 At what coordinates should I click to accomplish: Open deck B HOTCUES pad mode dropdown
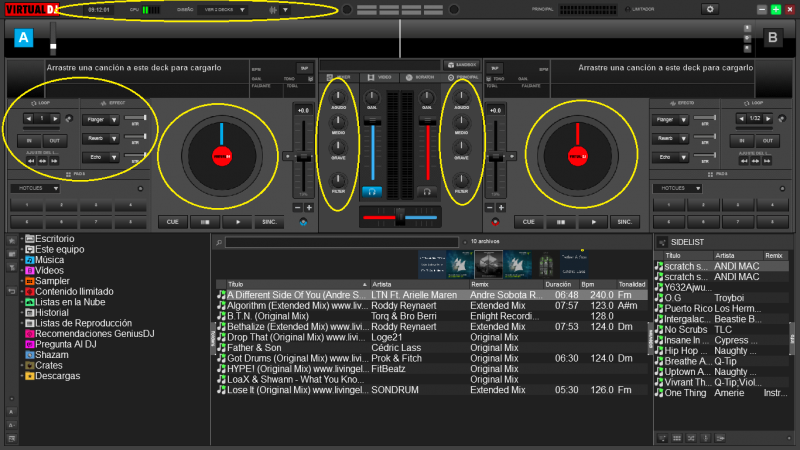(x=678, y=188)
